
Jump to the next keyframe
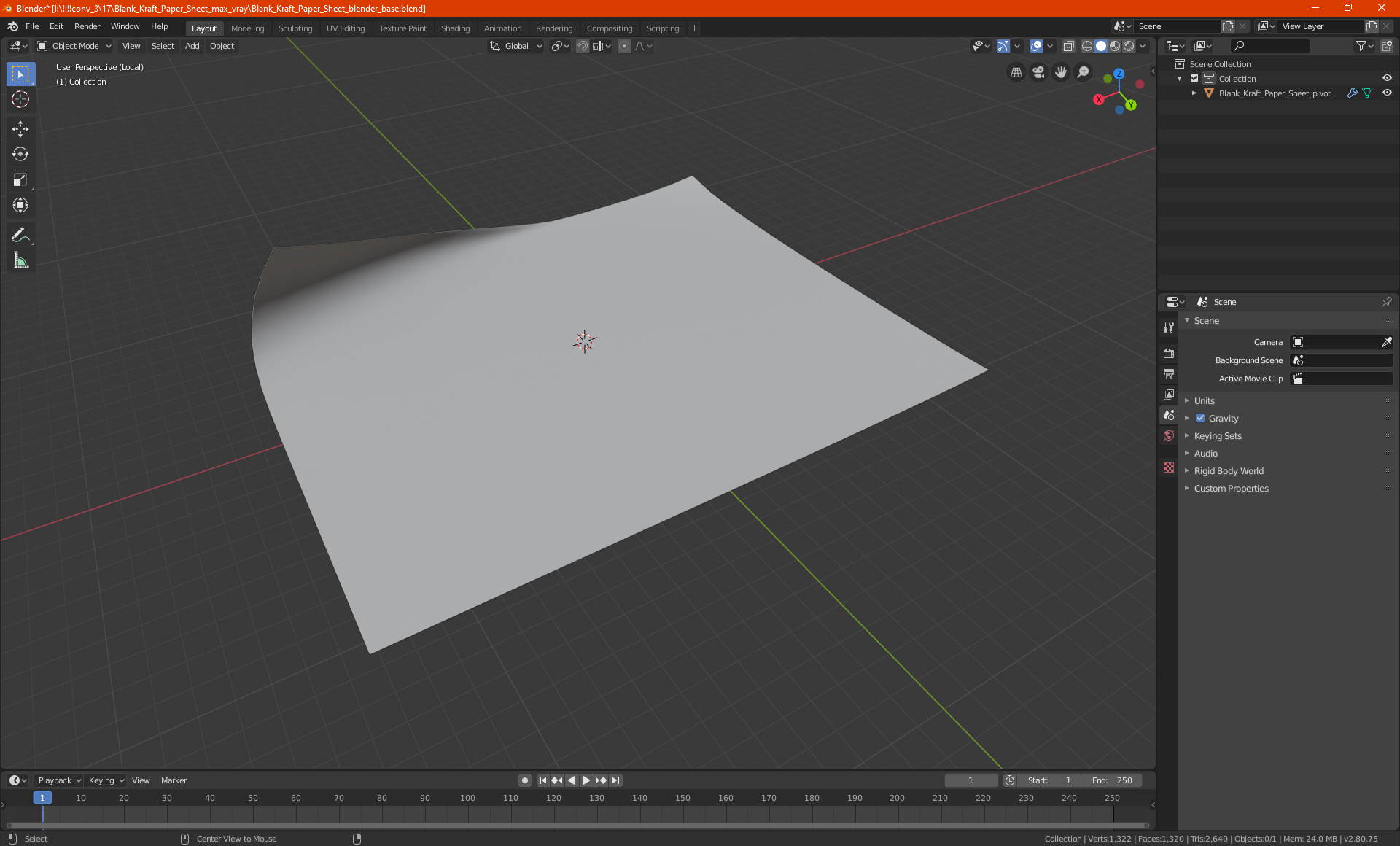tap(601, 780)
